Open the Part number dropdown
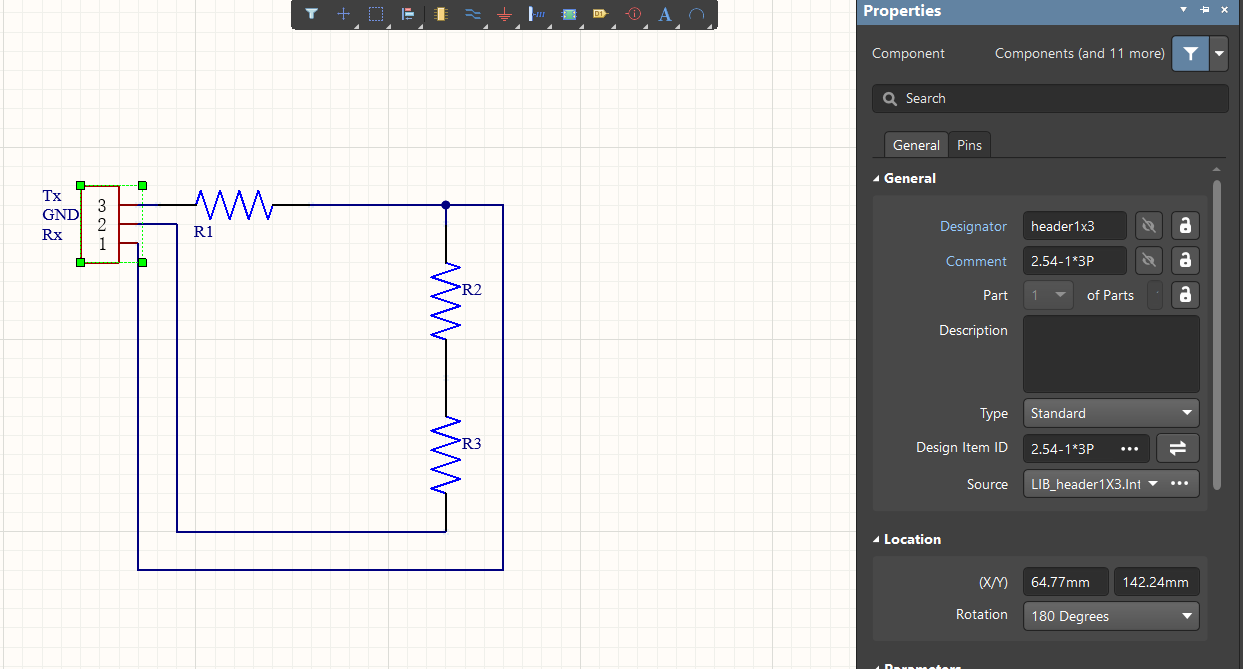Screen dimensions: 1243x669 [x=1048, y=295]
